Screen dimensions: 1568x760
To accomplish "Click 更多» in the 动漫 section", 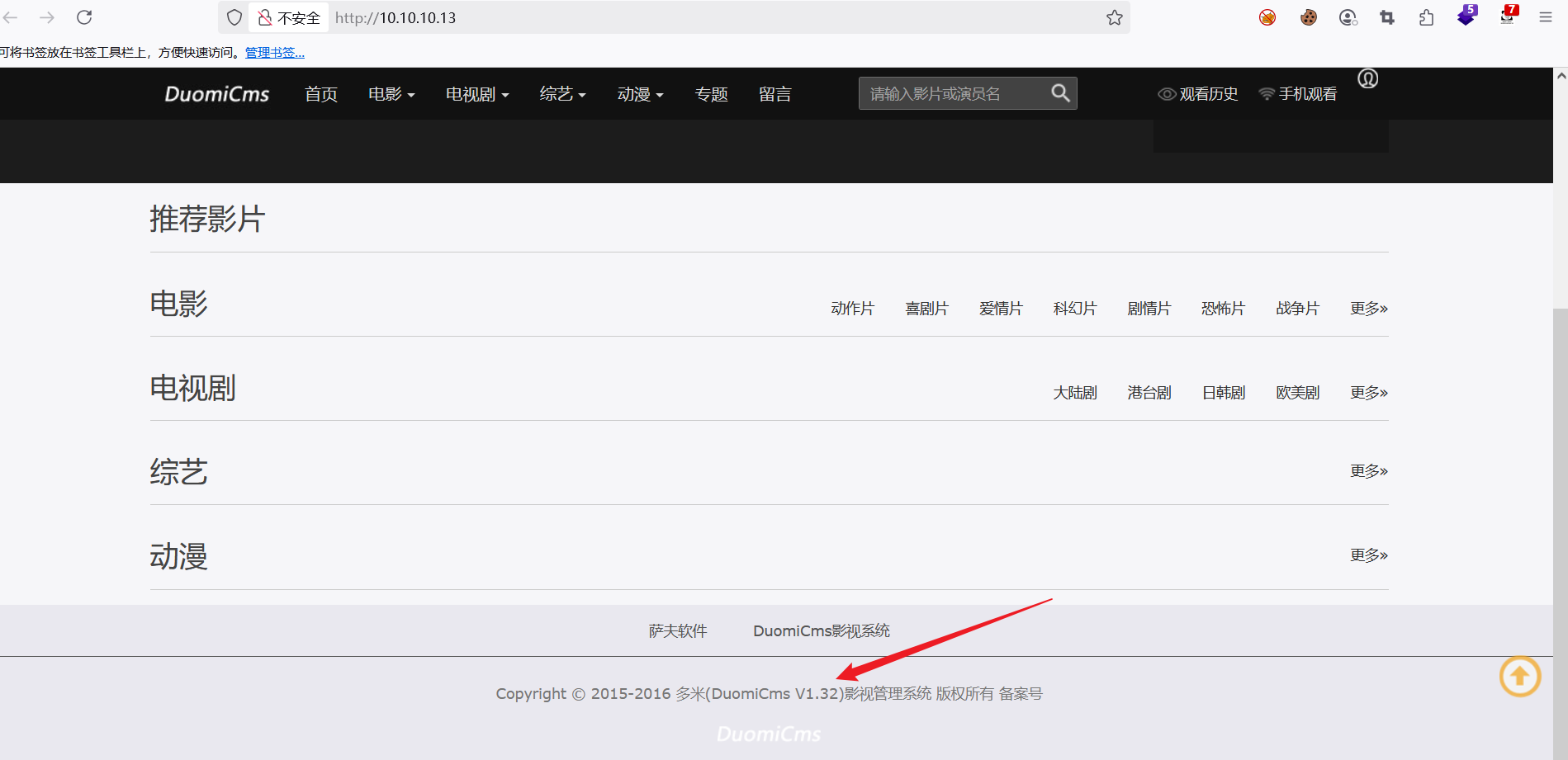I will [x=1369, y=555].
